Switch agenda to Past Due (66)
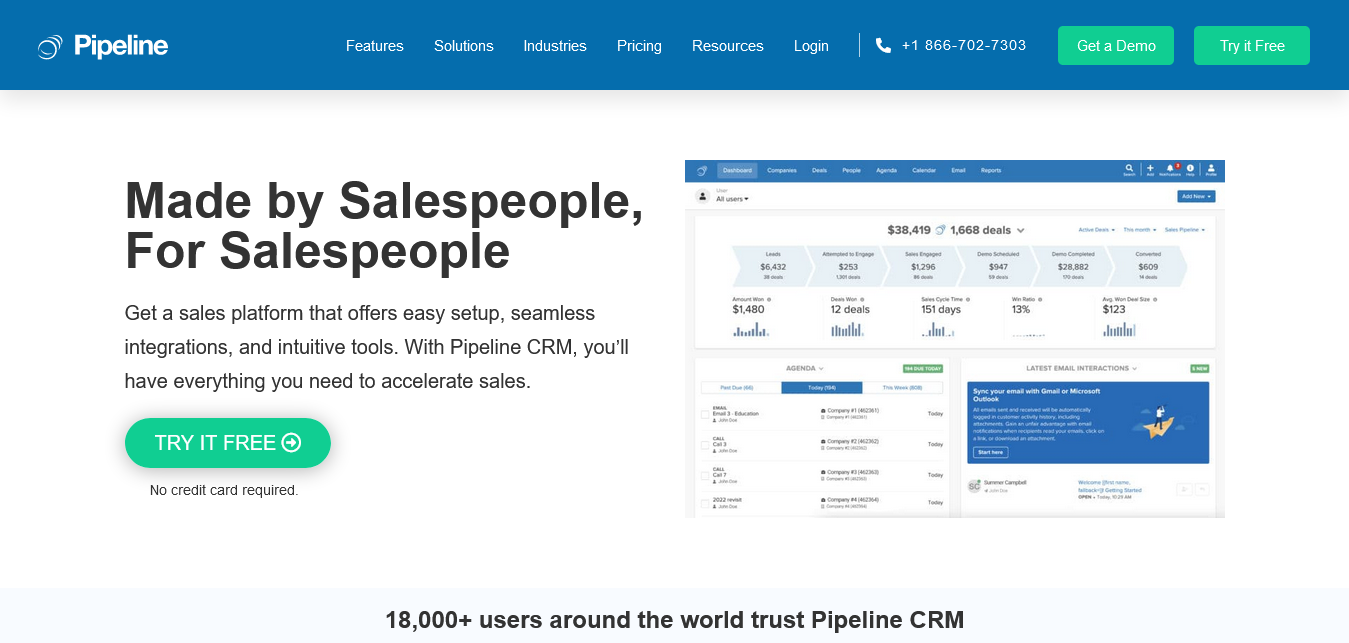Viewport: 1349px width, 643px height. pyautogui.click(x=741, y=387)
